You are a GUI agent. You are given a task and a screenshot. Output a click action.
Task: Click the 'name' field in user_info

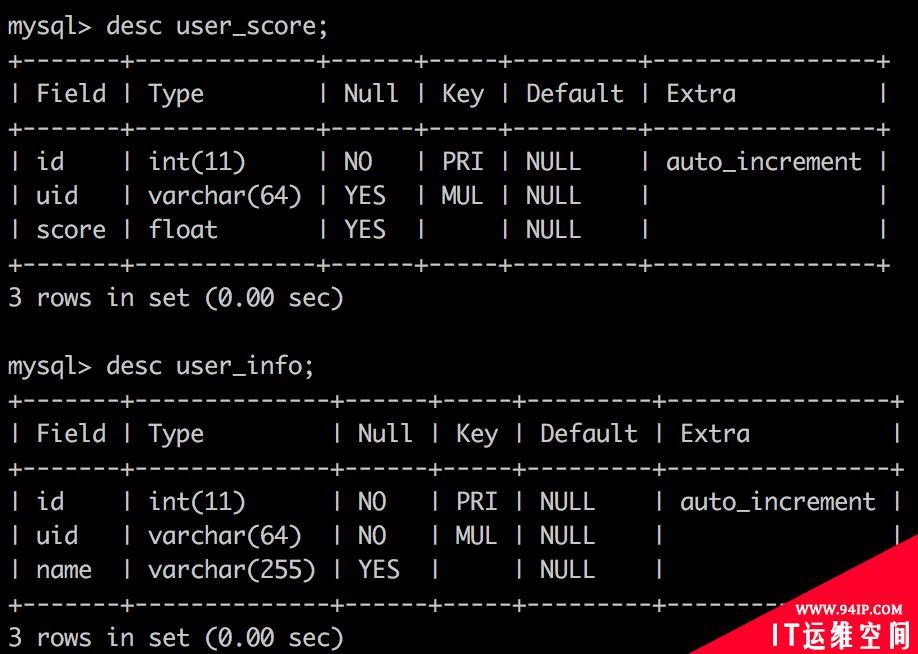(x=64, y=570)
